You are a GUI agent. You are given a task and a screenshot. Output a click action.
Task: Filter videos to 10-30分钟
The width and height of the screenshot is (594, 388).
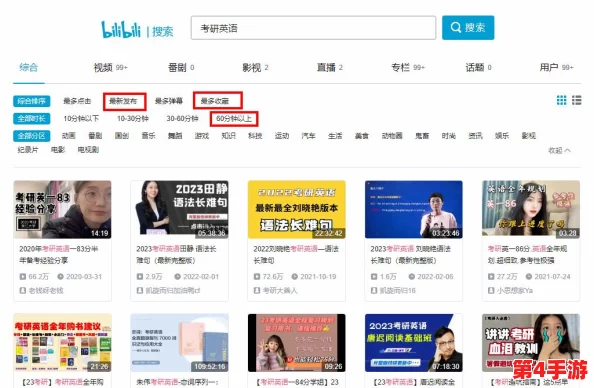tap(133, 119)
